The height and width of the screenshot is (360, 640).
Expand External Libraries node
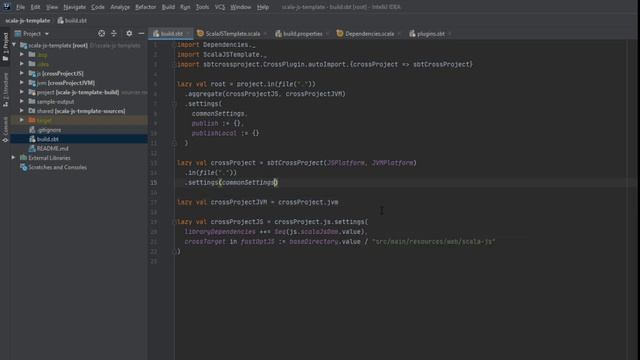click(x=14, y=158)
